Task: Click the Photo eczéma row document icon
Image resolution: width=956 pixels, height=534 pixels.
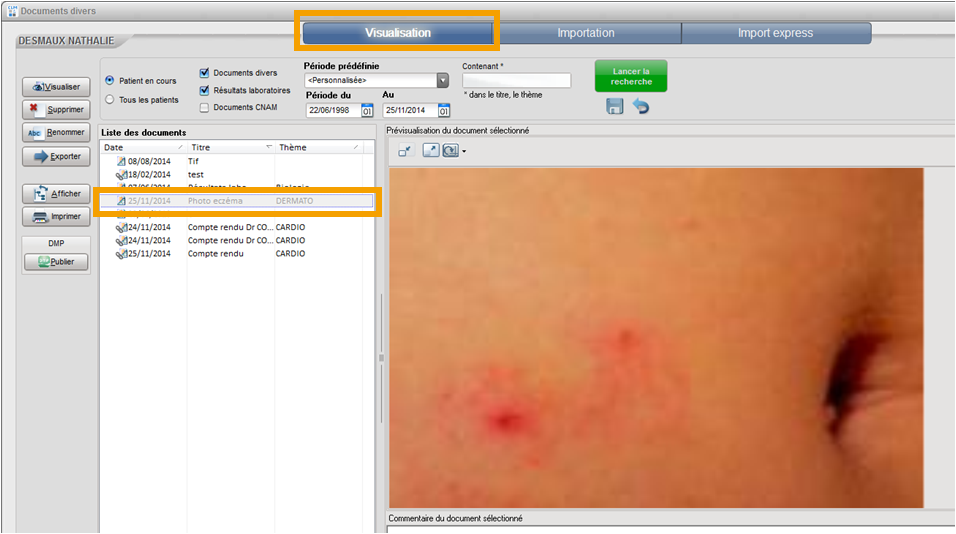Action: (121, 201)
